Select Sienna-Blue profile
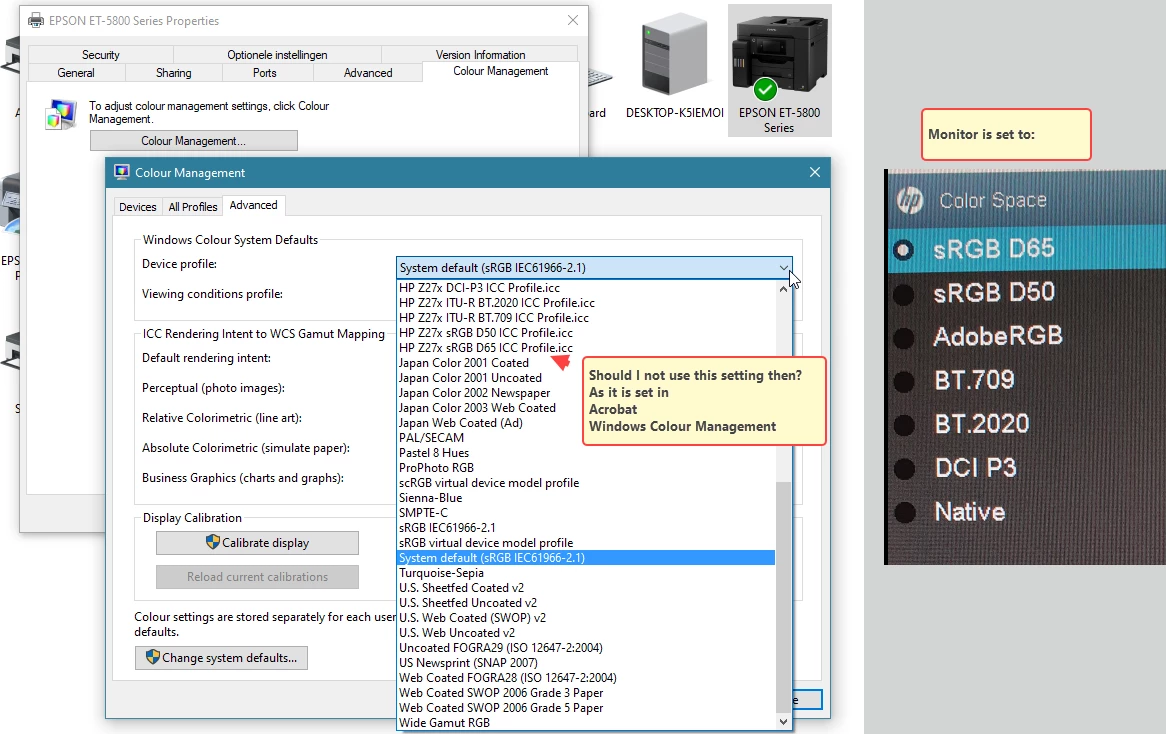 tap(586, 498)
